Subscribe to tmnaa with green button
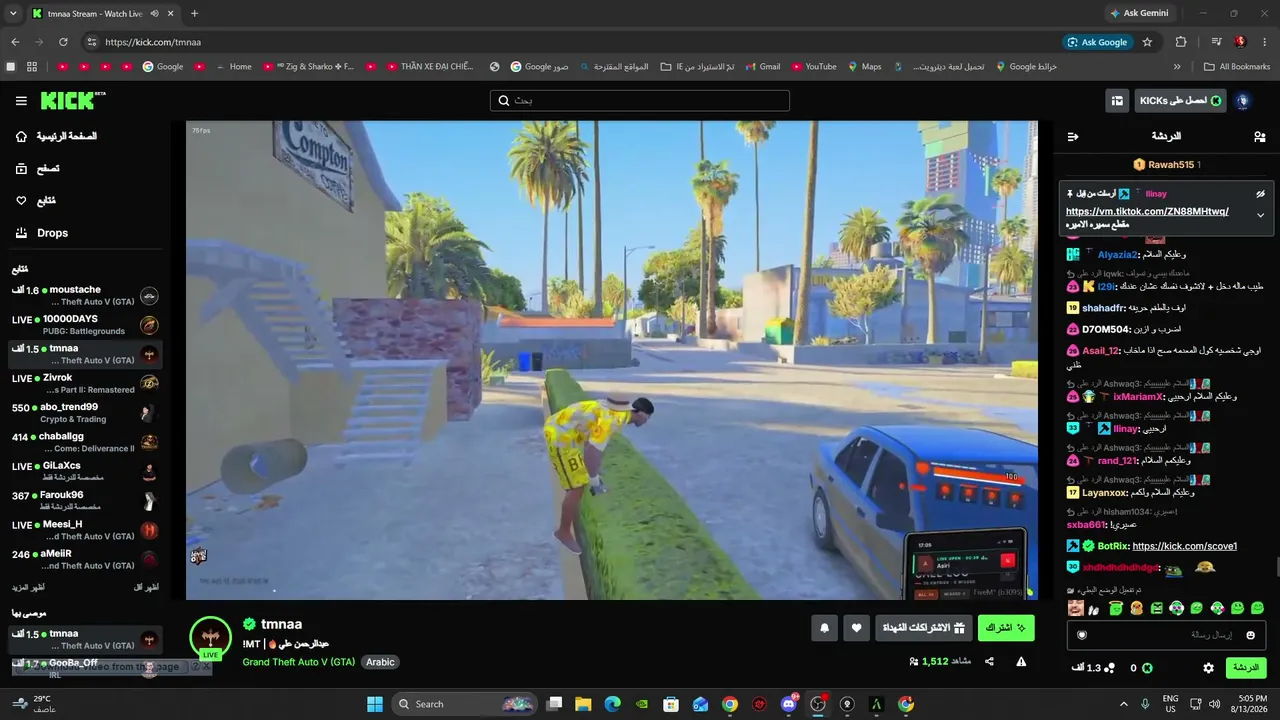 [x=1006, y=628]
